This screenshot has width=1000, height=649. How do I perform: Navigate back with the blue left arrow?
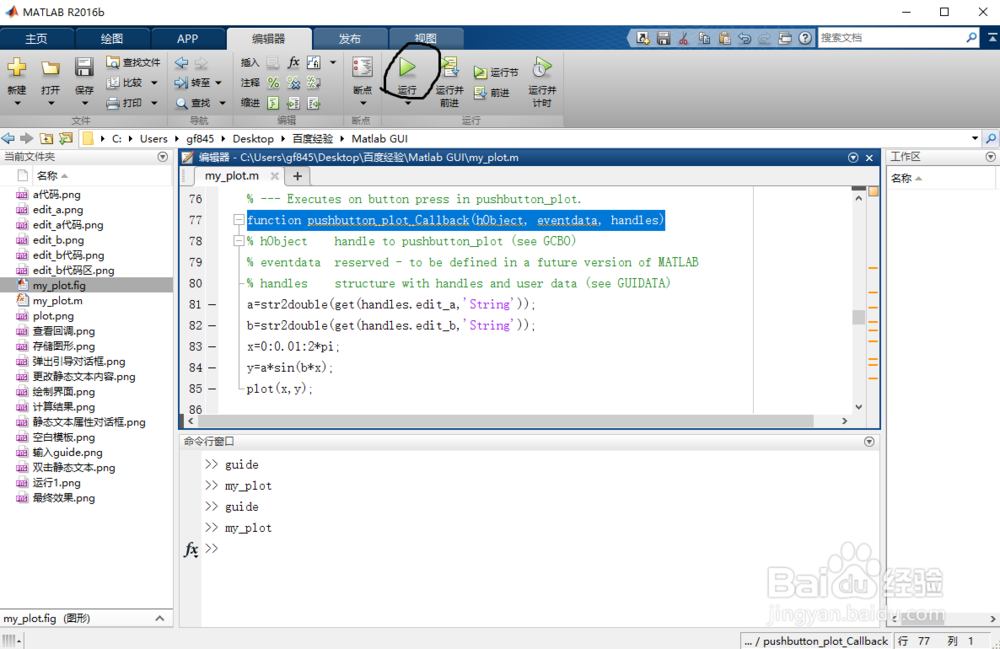182,62
